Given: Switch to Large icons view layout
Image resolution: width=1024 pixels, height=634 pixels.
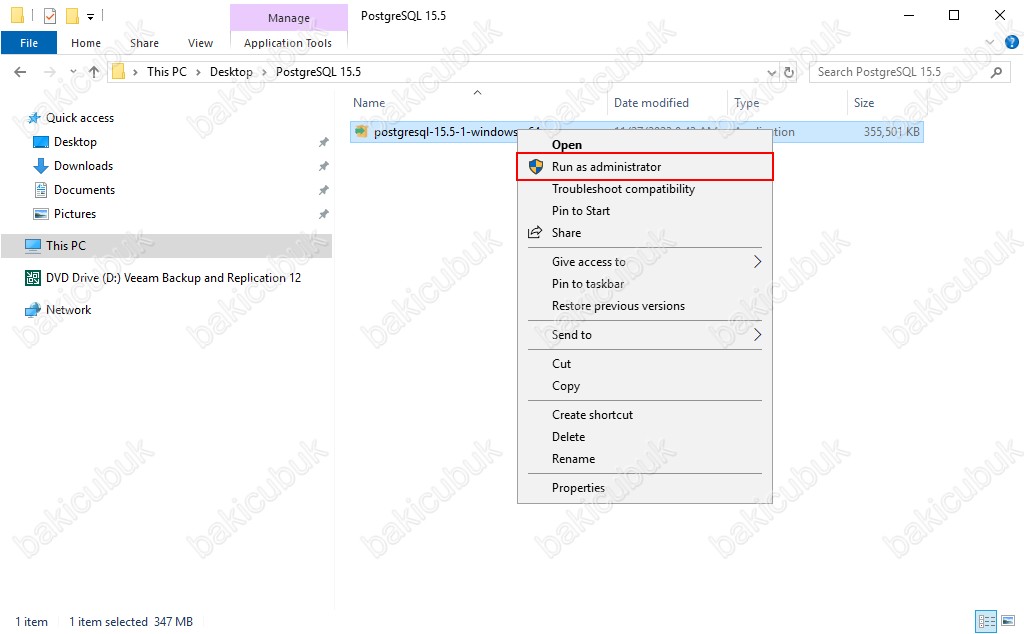Looking at the screenshot, I should click(1008, 621).
